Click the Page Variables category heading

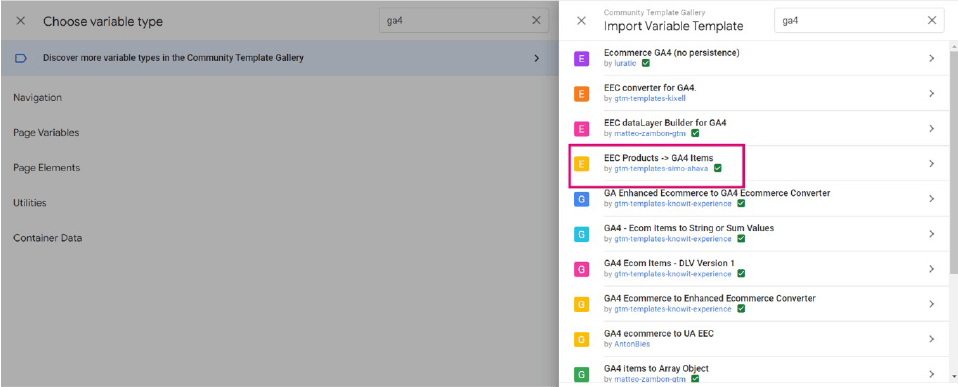(46, 133)
